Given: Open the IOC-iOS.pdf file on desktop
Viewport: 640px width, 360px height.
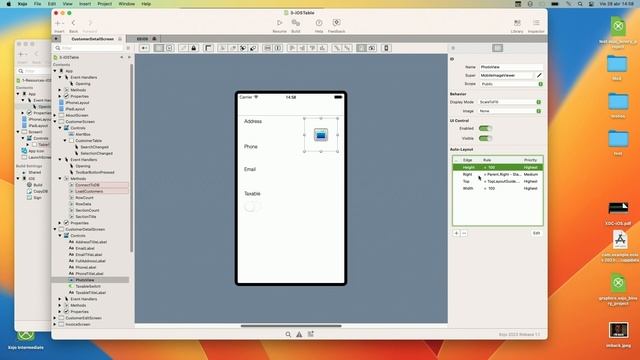Looking at the screenshot, I should tap(618, 213).
